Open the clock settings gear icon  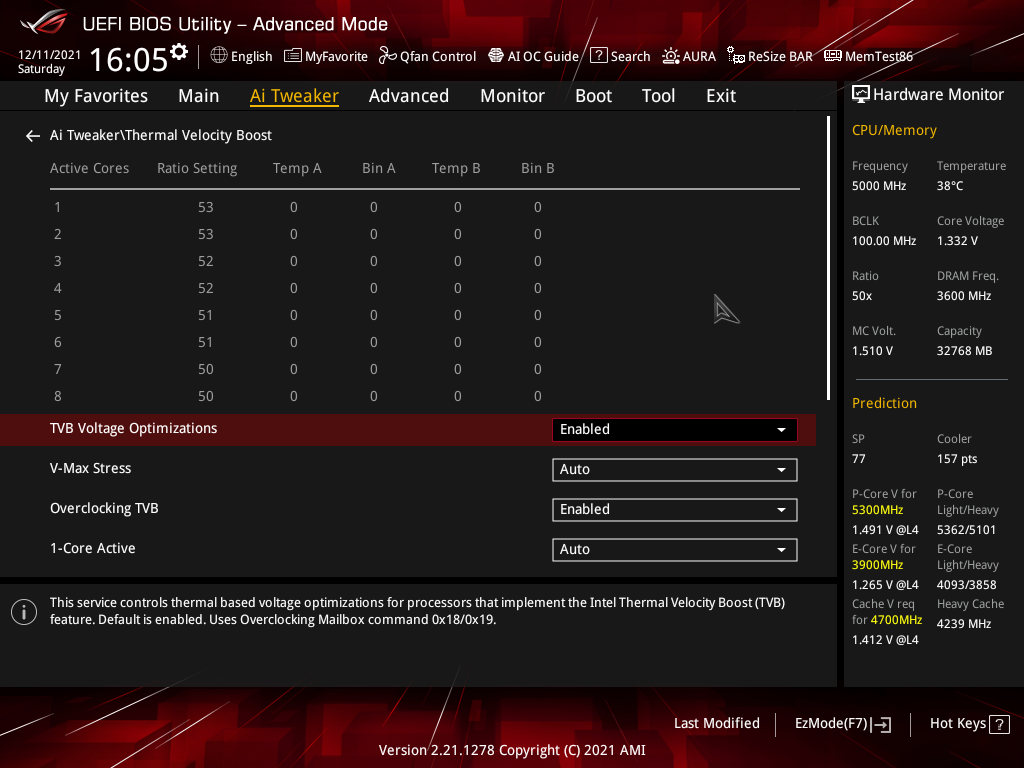(179, 52)
